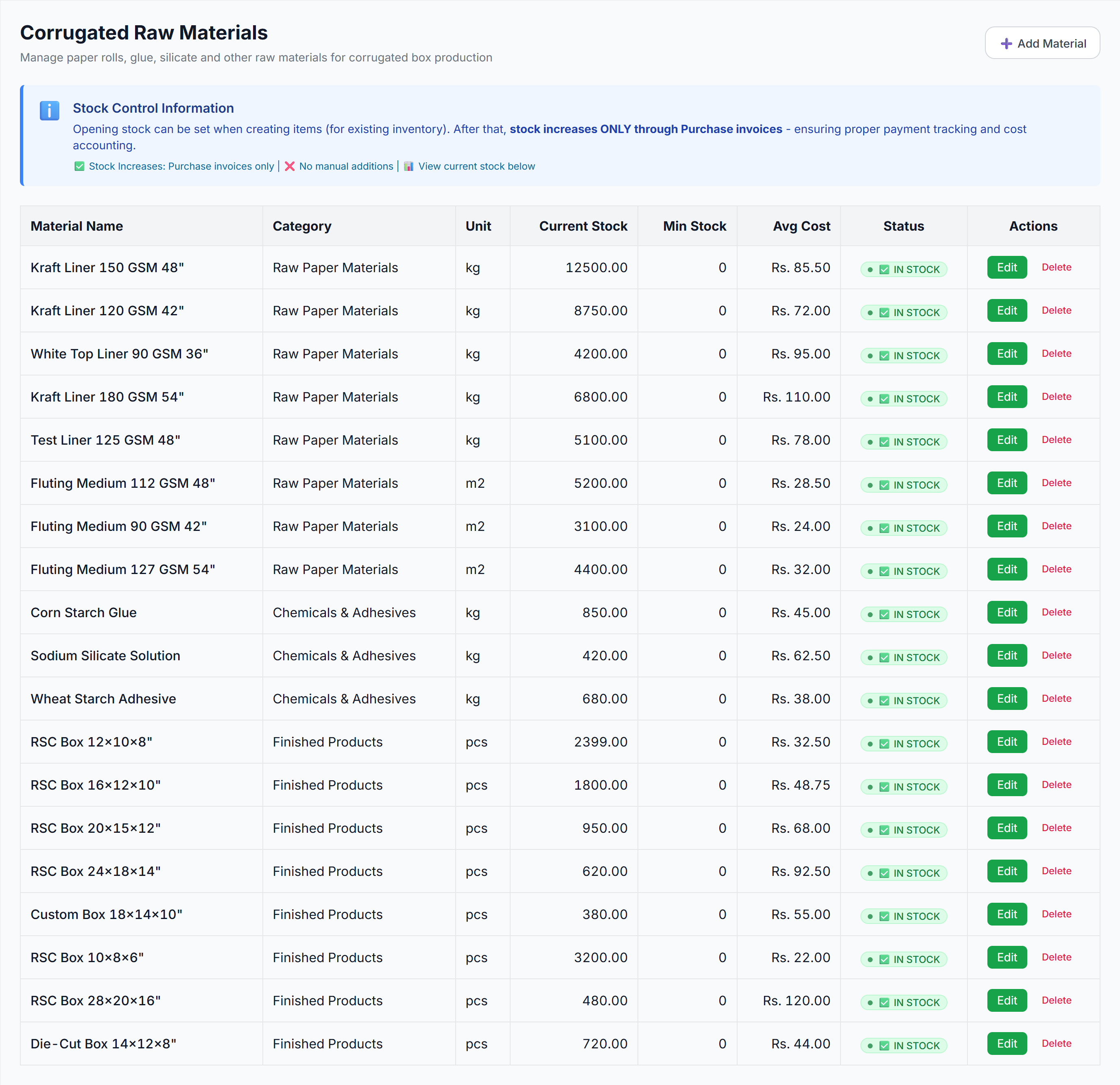
Task: Click the chart icon before View current stock
Action: 408,166
